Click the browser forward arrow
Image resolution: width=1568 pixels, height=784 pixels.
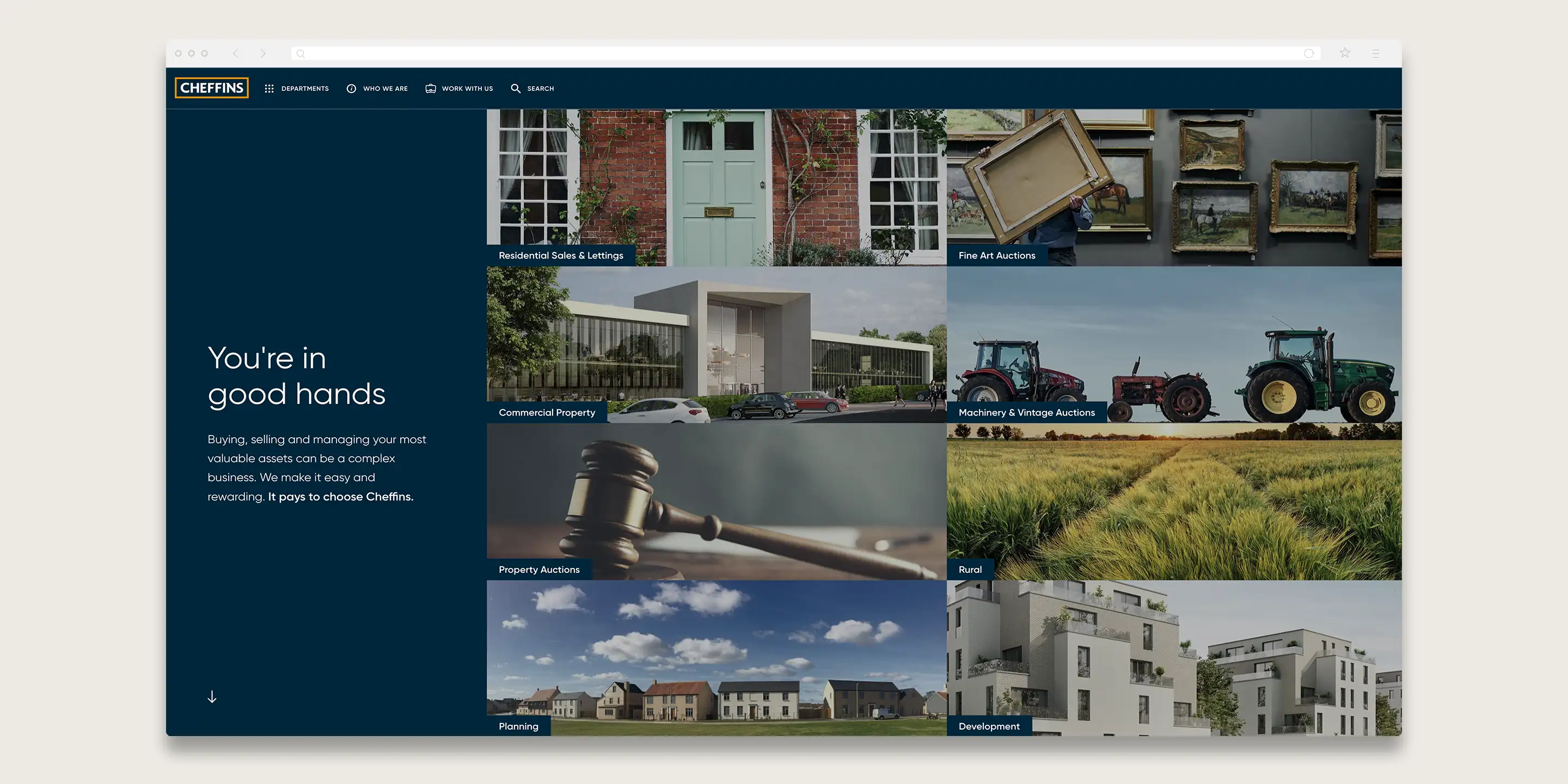(x=263, y=53)
